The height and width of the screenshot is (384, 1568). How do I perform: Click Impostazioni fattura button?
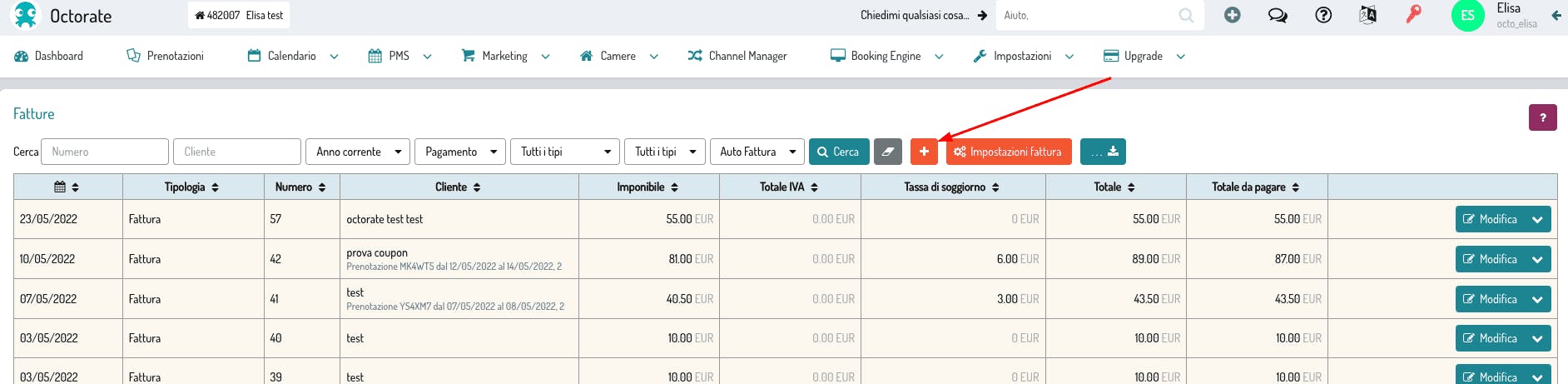[x=1009, y=152]
